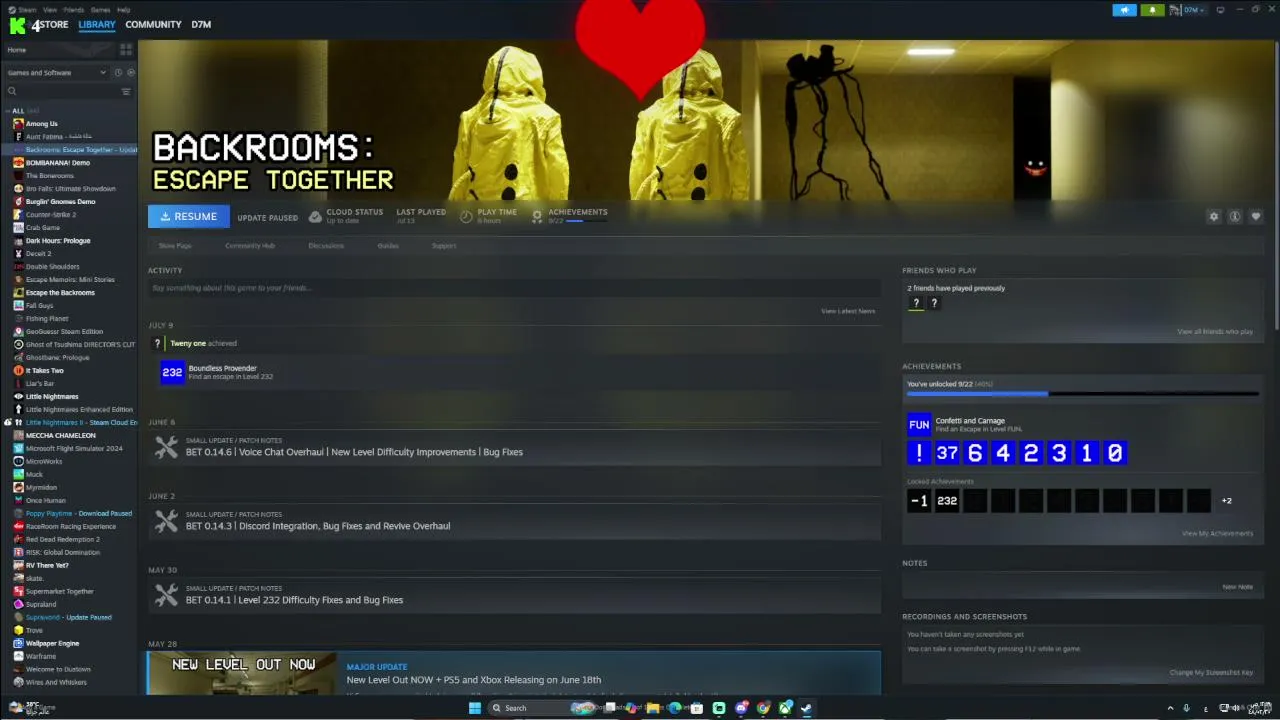Open Games and Software filter dropdown
The image size is (1280, 720).
(57, 72)
